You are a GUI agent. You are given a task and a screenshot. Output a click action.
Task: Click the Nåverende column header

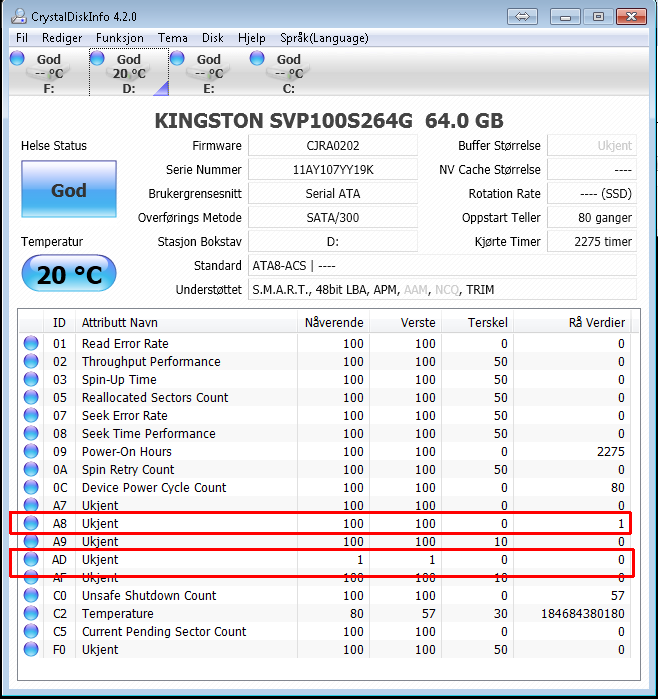point(333,322)
